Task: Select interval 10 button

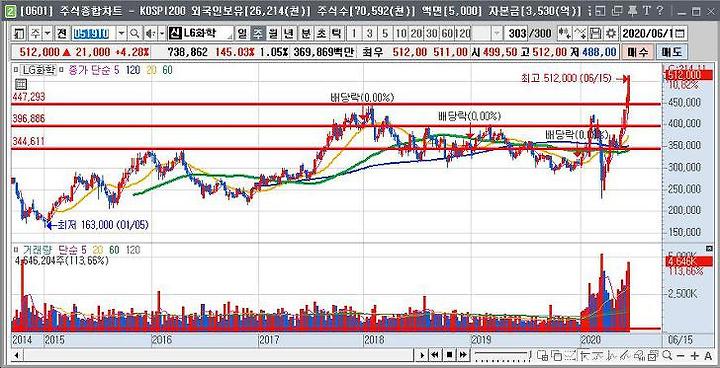Action: (x=401, y=34)
